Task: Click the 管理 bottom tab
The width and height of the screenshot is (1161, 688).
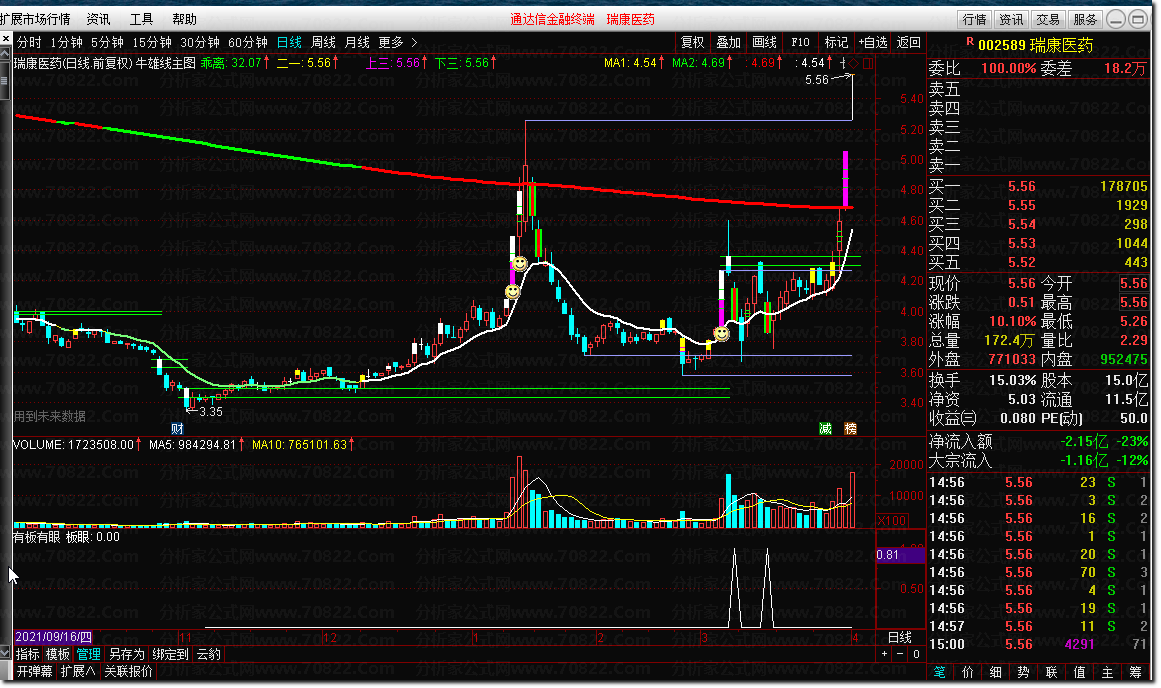Action: coord(89,654)
